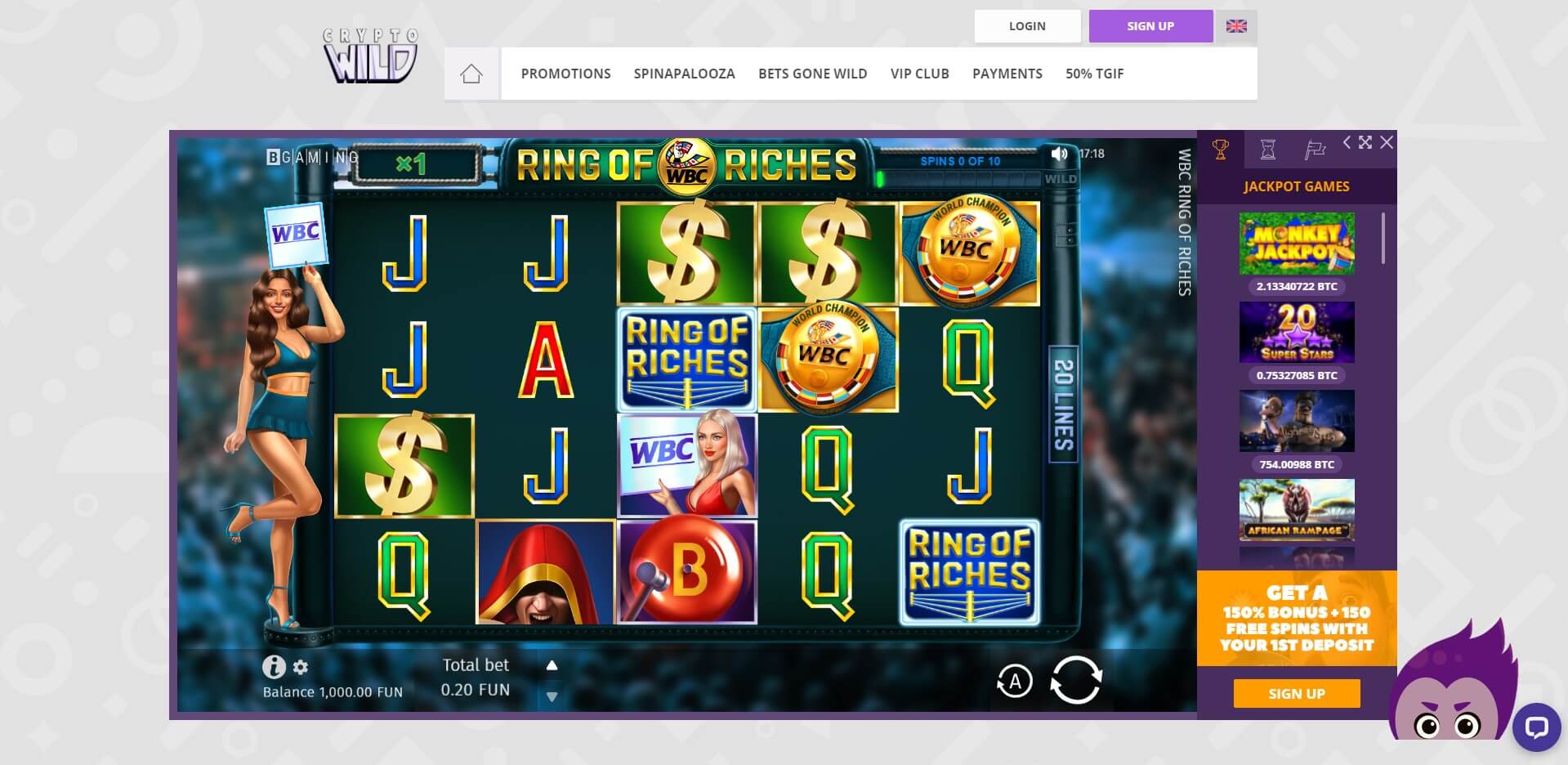This screenshot has width=1568, height=765.
Task: Select the hourglass tab in side panel
Action: click(x=1268, y=150)
